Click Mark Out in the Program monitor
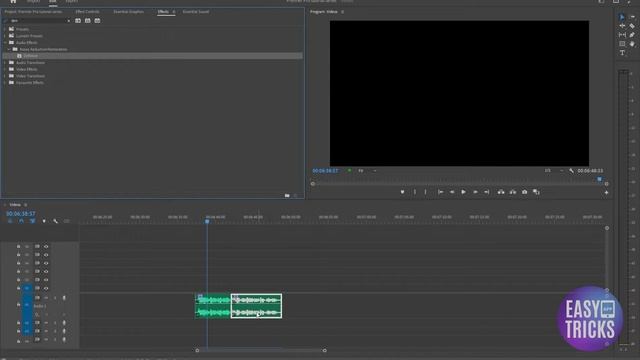Viewport: 640px width, 360px height. [x=425, y=192]
